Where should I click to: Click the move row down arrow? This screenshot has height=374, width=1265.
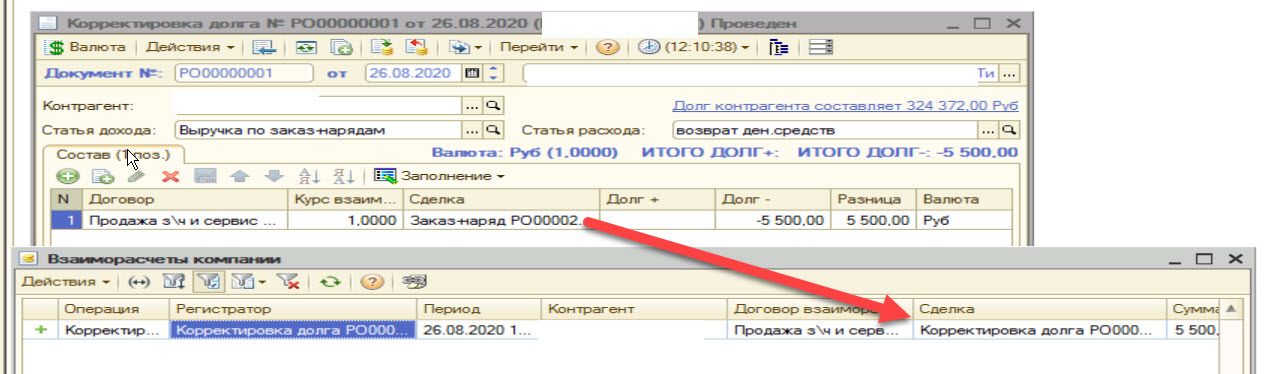[x=273, y=176]
